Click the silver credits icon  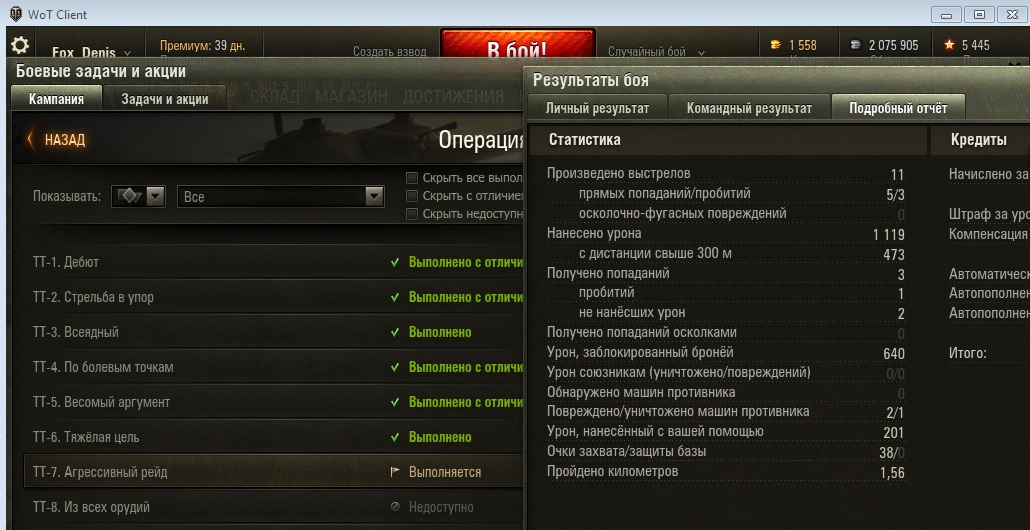click(x=855, y=45)
